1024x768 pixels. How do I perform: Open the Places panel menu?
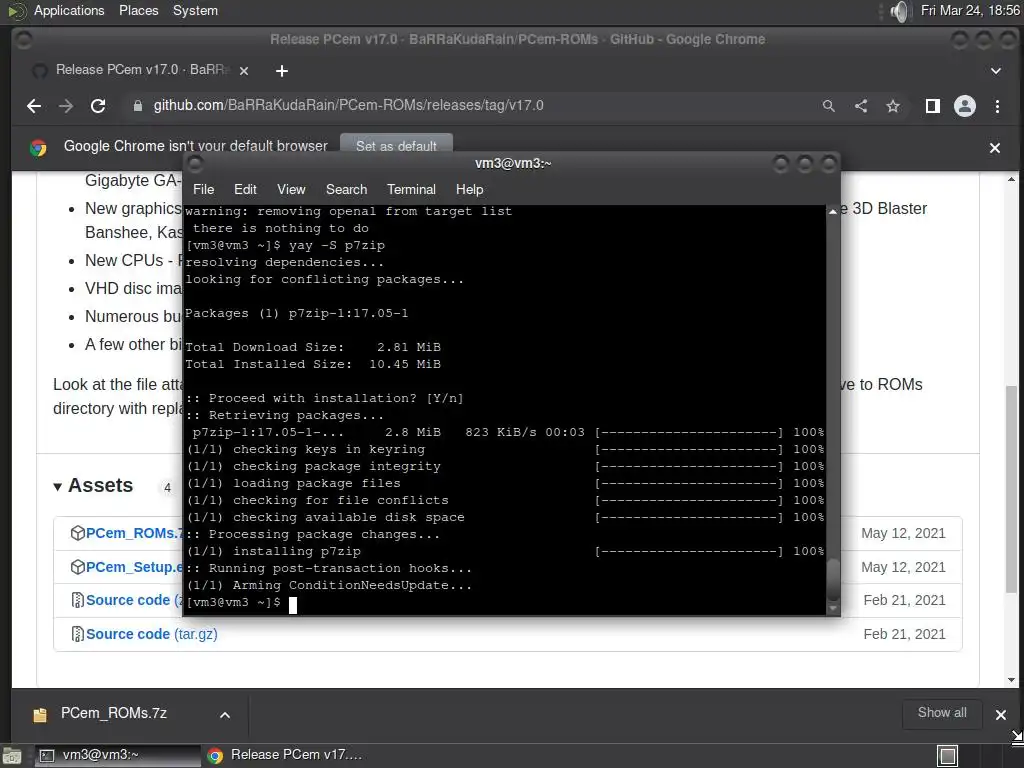[138, 10]
